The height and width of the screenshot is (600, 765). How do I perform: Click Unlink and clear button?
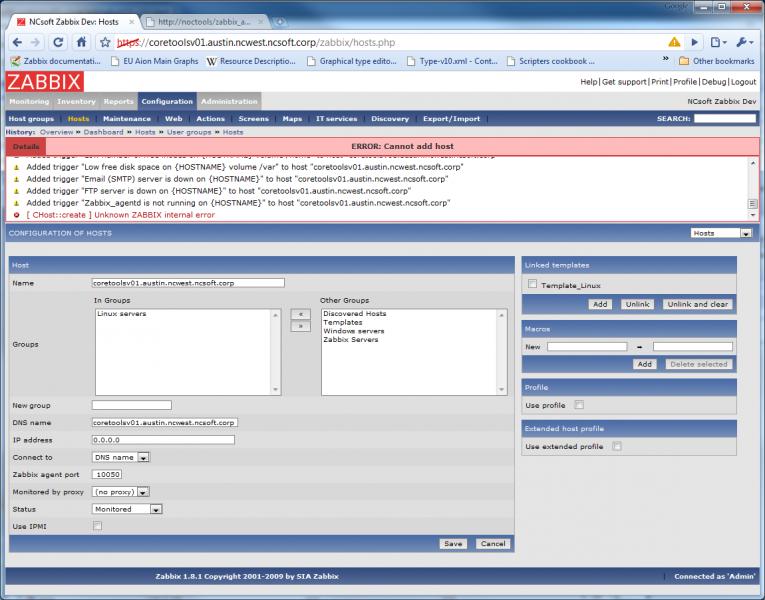click(697, 304)
